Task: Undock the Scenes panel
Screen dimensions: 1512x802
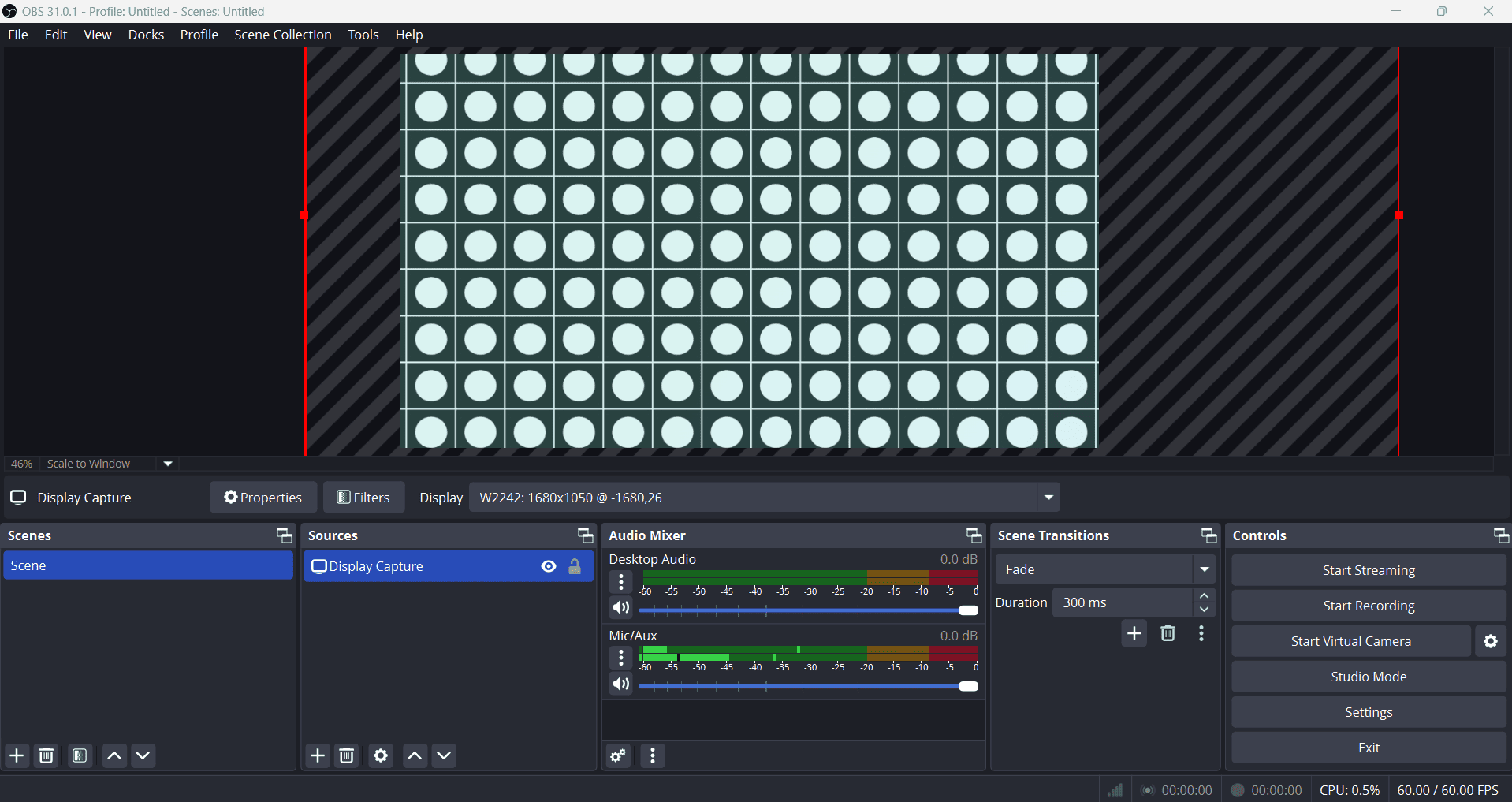Action: click(x=284, y=535)
